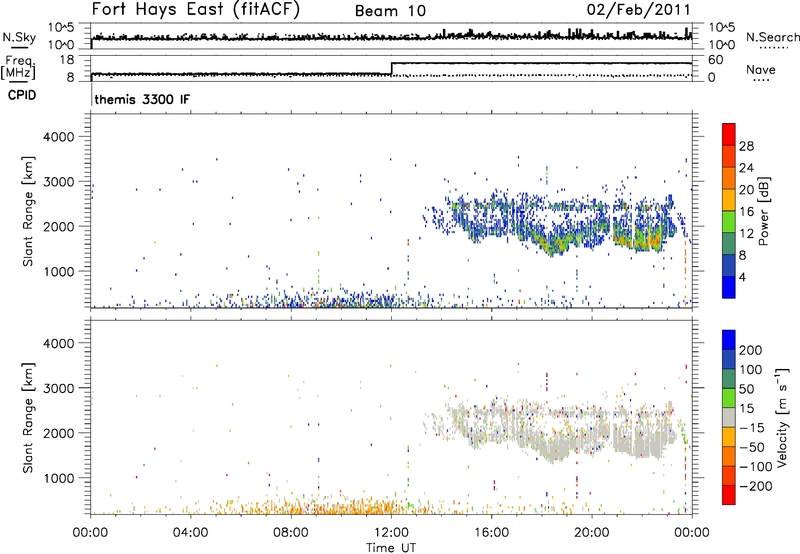Select the 'Freq. [MHz]' axis label

18,67
